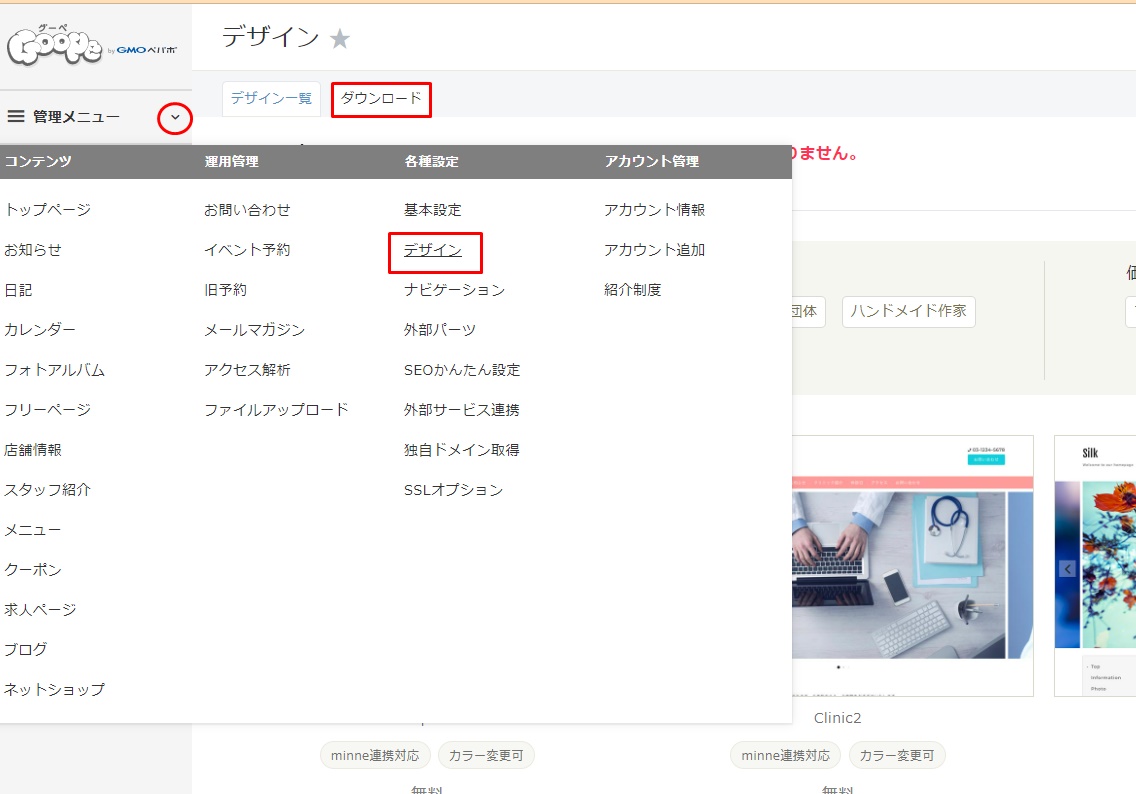This screenshot has height=794, width=1136.
Task: Open アカウント追加 link
Action: (655, 250)
